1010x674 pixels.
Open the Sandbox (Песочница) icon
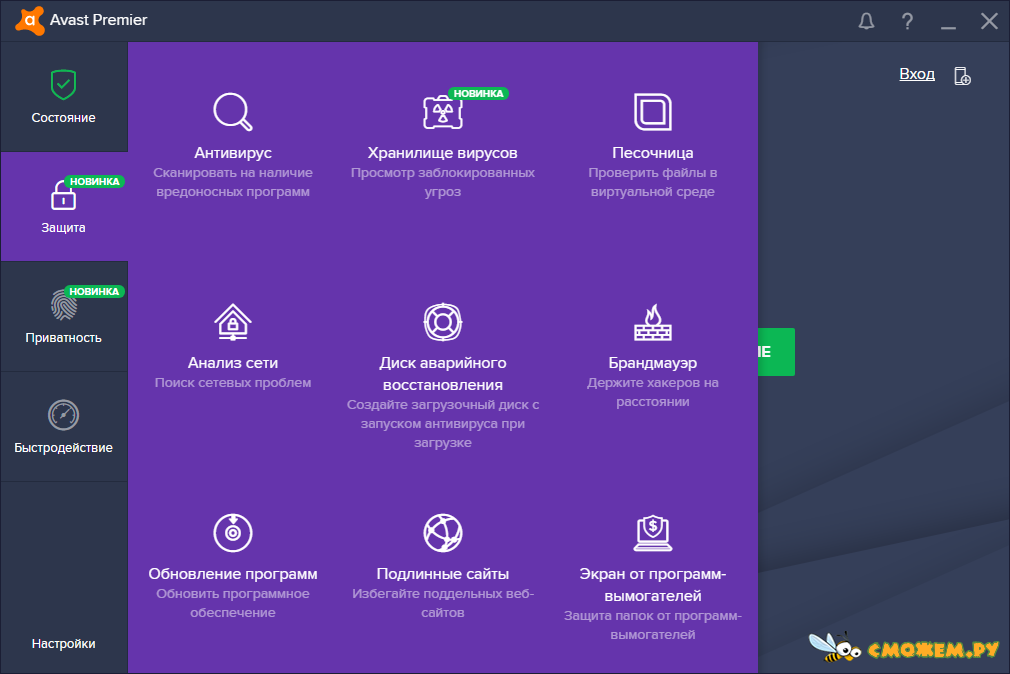point(653,112)
